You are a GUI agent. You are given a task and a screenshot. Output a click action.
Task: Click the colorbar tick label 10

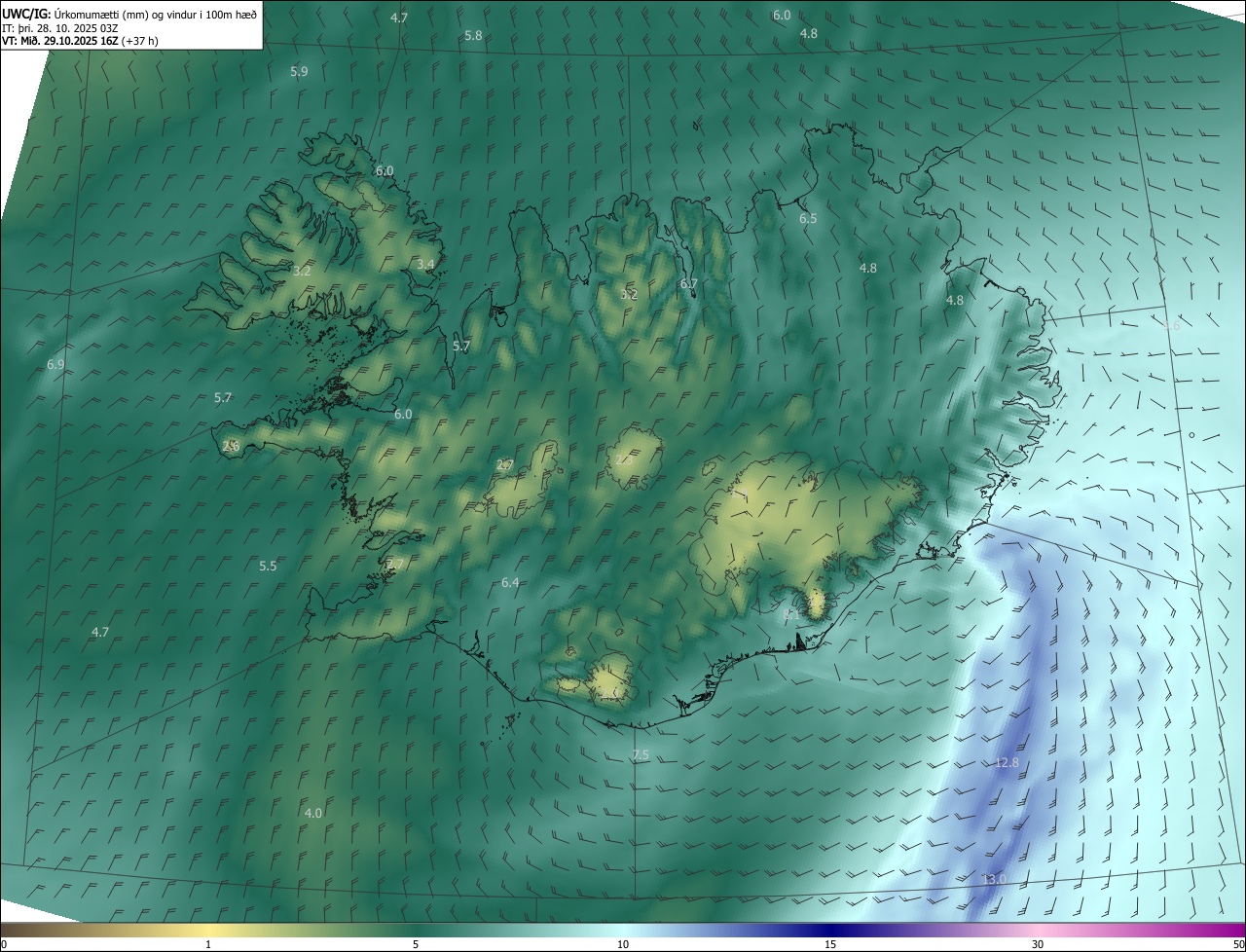(x=623, y=944)
